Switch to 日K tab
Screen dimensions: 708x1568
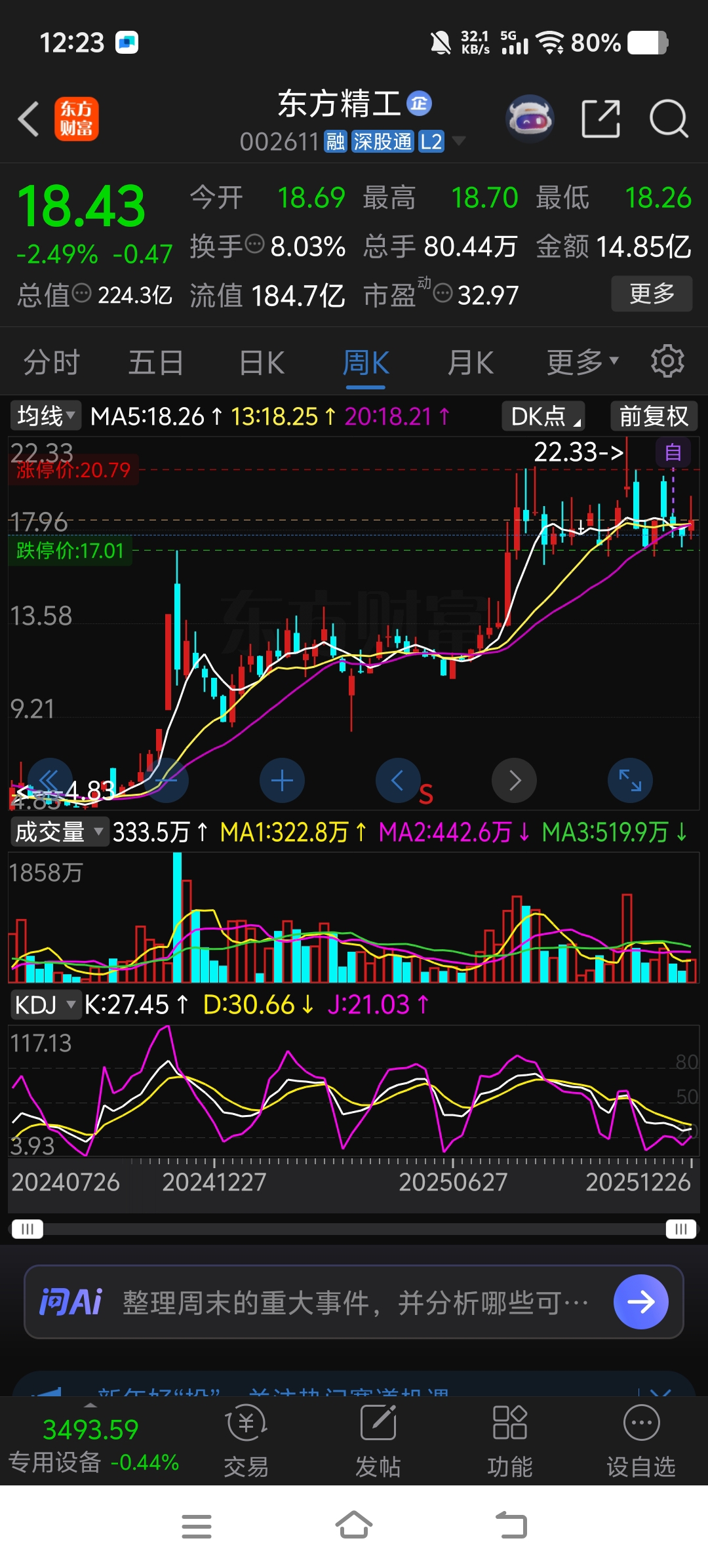pyautogui.click(x=262, y=362)
